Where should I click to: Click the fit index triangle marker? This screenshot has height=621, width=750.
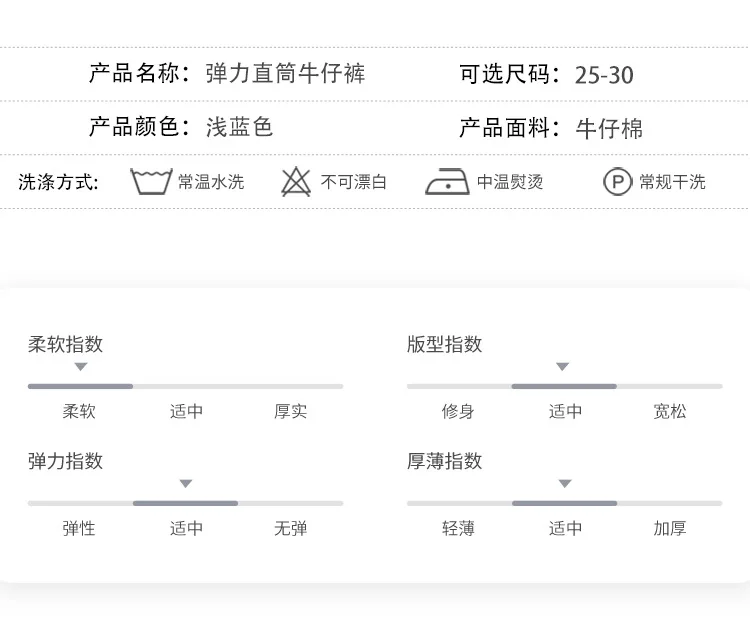coord(562,367)
